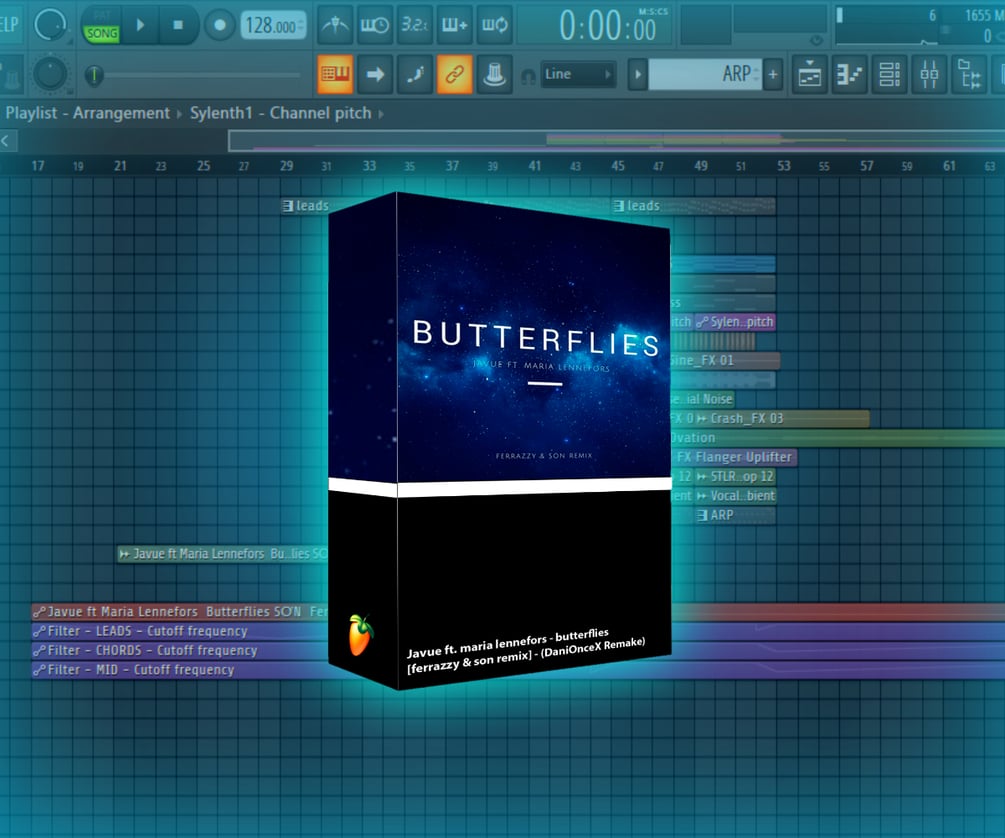Toggle step editing mode icon
This screenshot has height=838, width=1005.
(x=415, y=74)
